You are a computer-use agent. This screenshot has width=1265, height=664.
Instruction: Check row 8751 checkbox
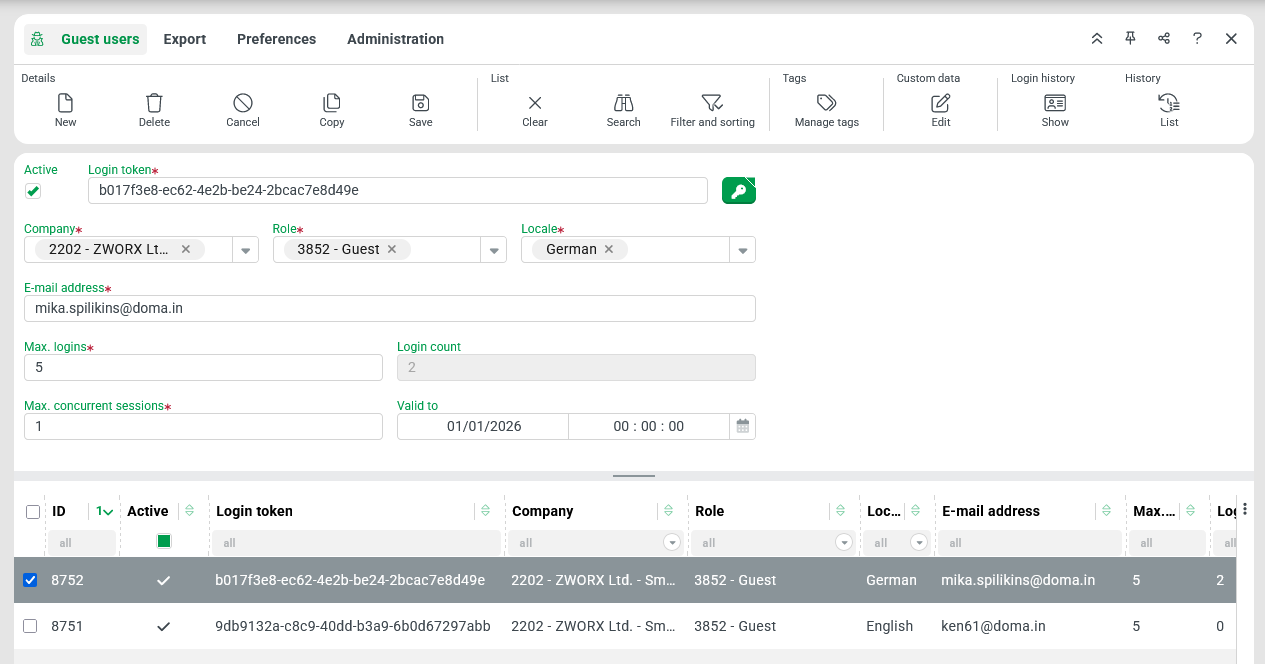pos(30,626)
